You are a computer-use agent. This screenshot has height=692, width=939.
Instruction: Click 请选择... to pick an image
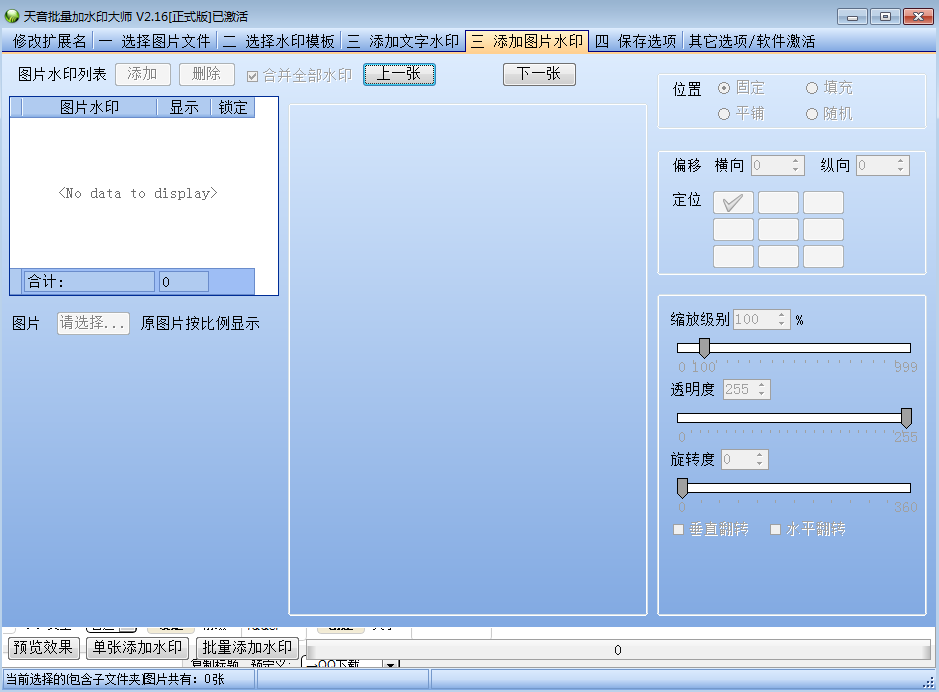93,323
